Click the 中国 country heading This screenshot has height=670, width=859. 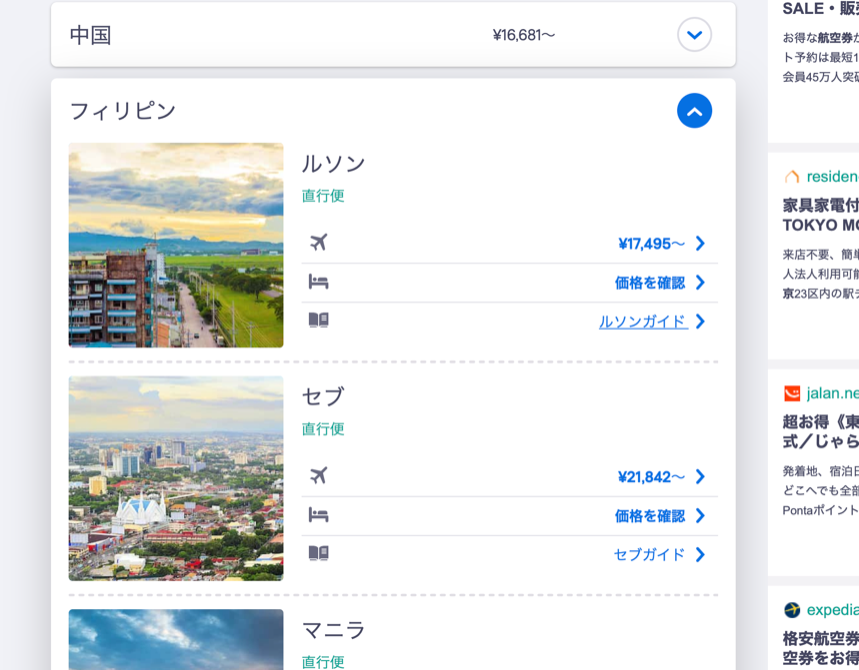tap(90, 35)
